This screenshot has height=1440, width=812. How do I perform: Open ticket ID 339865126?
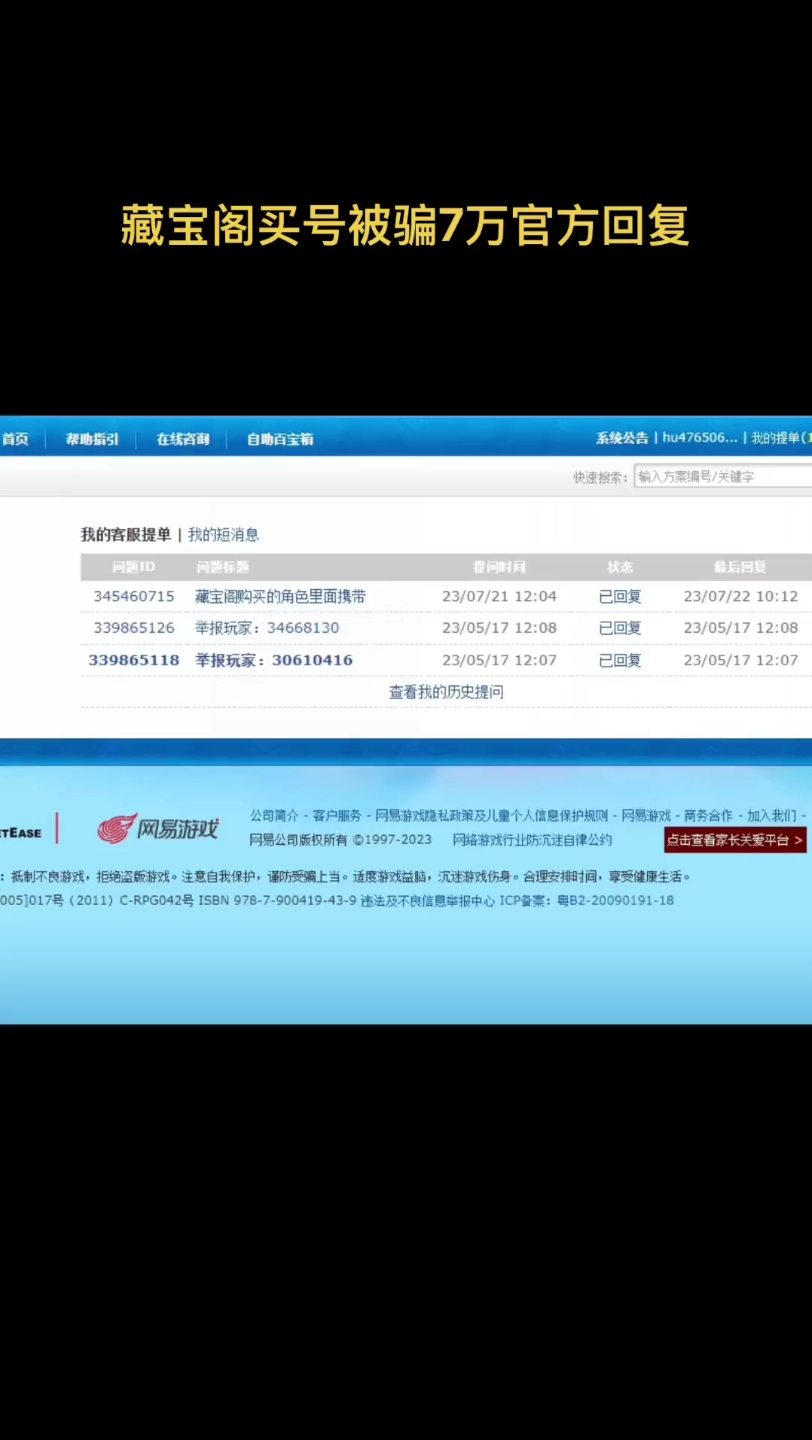point(134,628)
